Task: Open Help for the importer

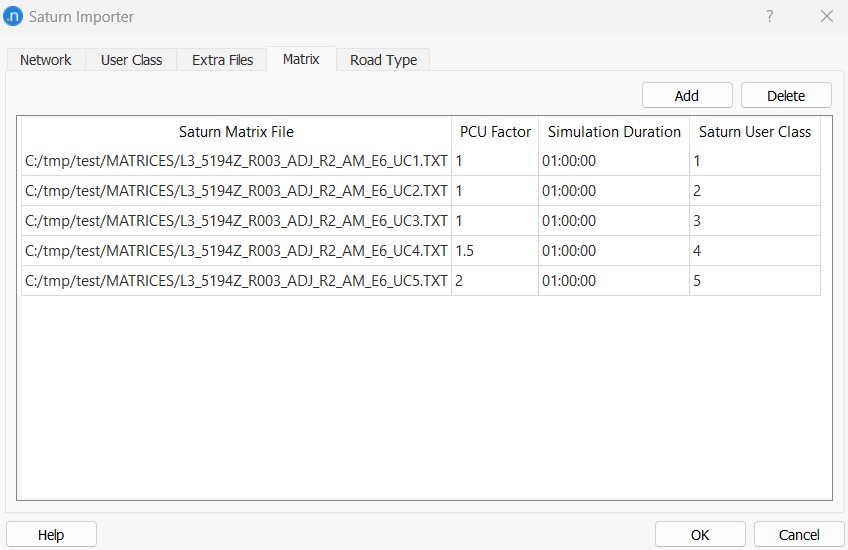Action: [51, 535]
